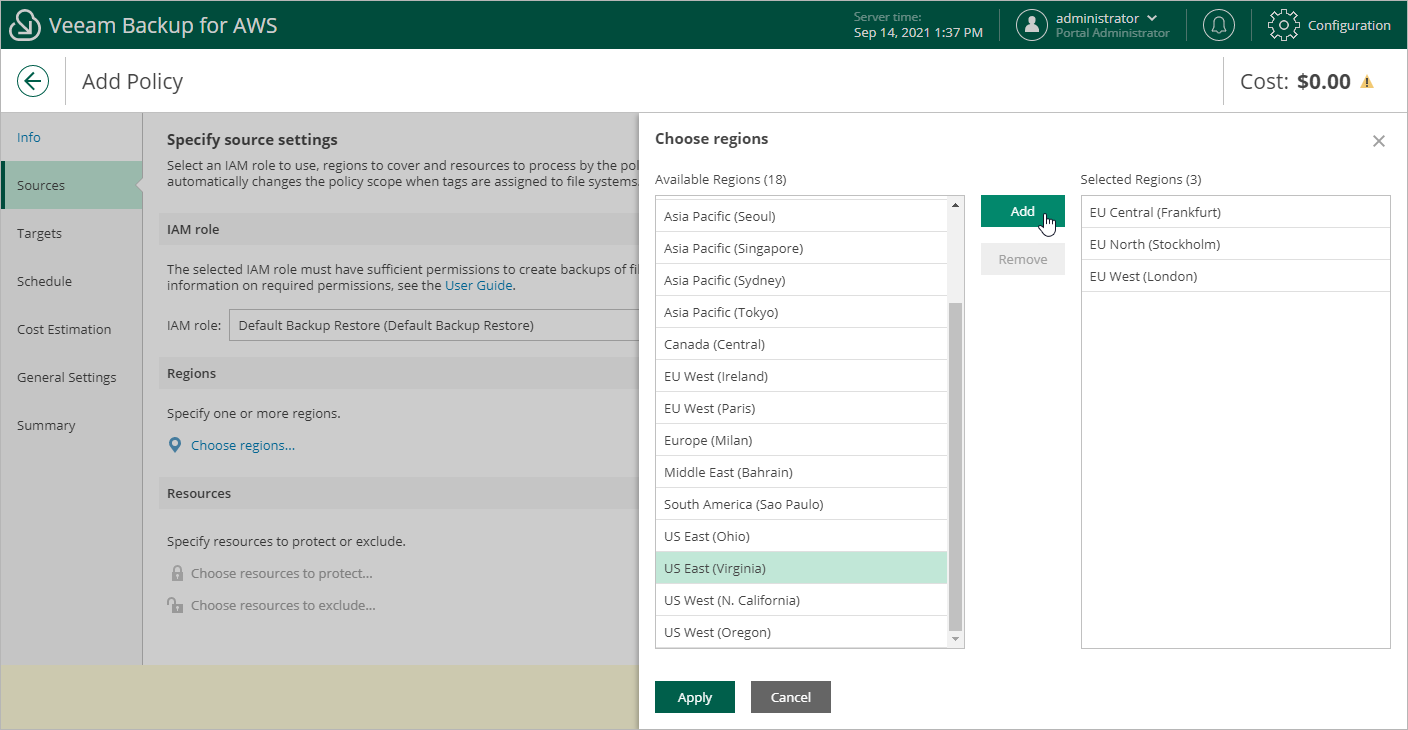Viewport: 1408px width, 730px height.
Task: Close the Choose regions panel with X
Action: coord(1378,141)
